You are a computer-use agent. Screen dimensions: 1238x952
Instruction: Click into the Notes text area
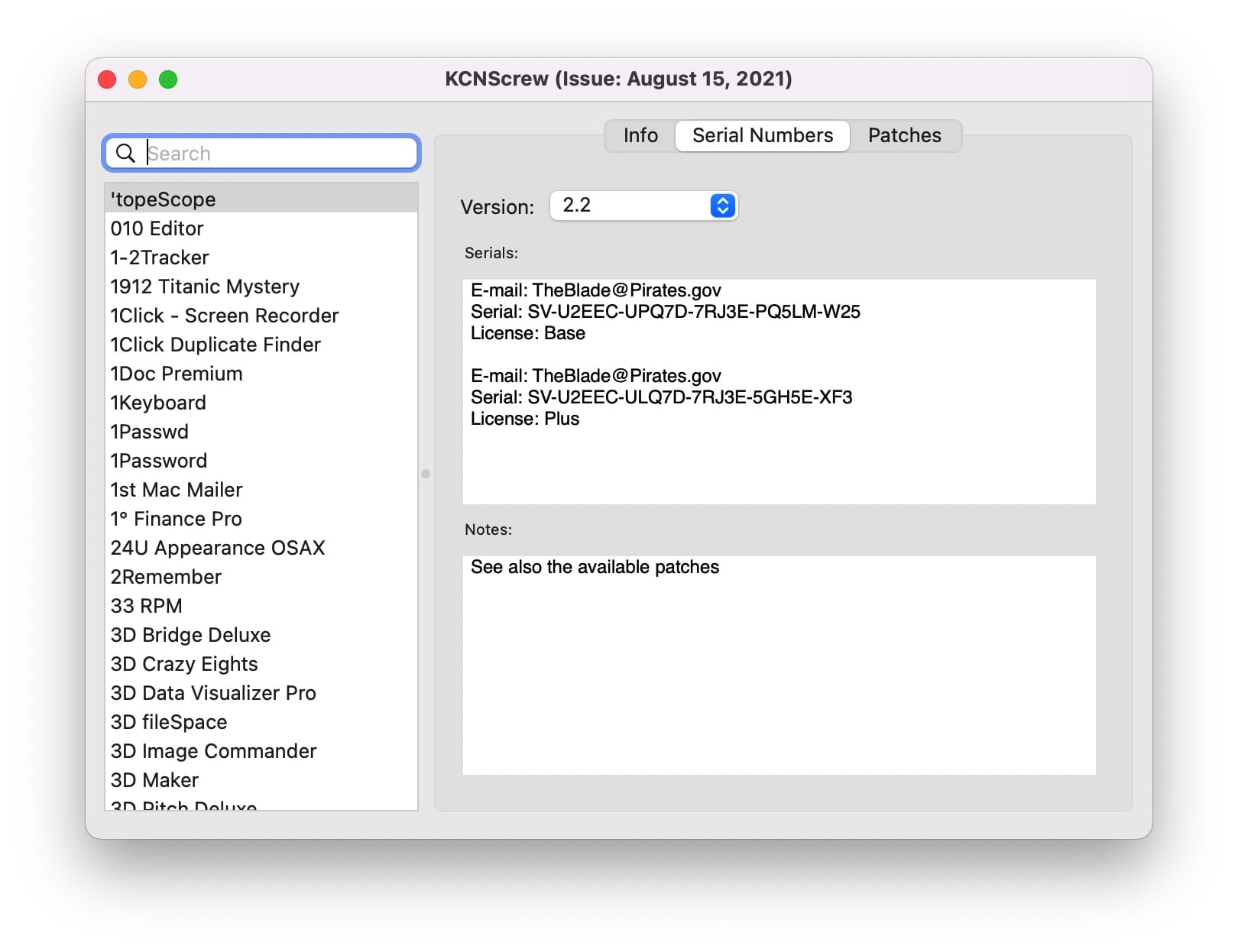[x=779, y=665]
